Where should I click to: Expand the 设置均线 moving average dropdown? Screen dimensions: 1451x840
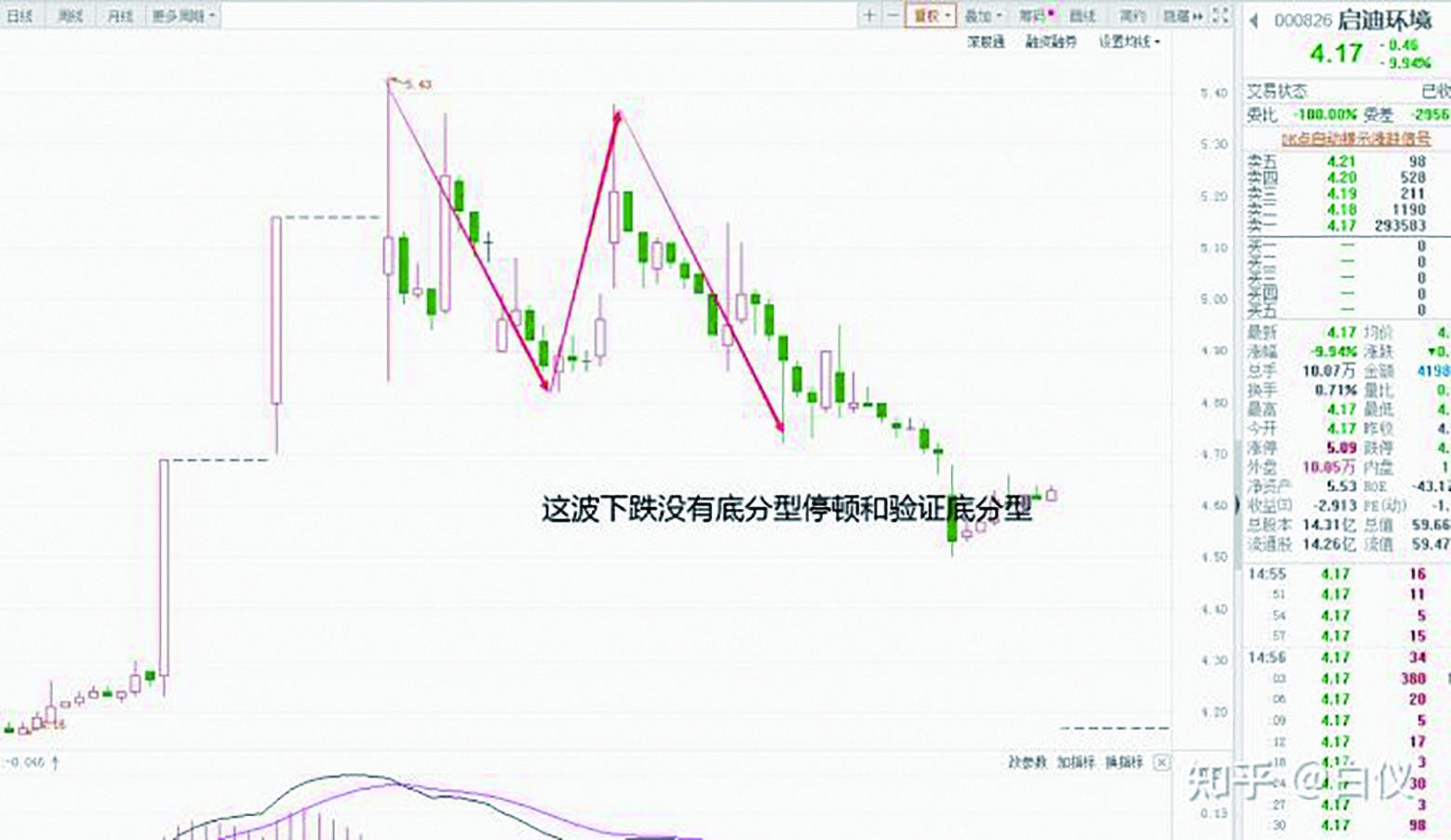pyautogui.click(x=1129, y=42)
